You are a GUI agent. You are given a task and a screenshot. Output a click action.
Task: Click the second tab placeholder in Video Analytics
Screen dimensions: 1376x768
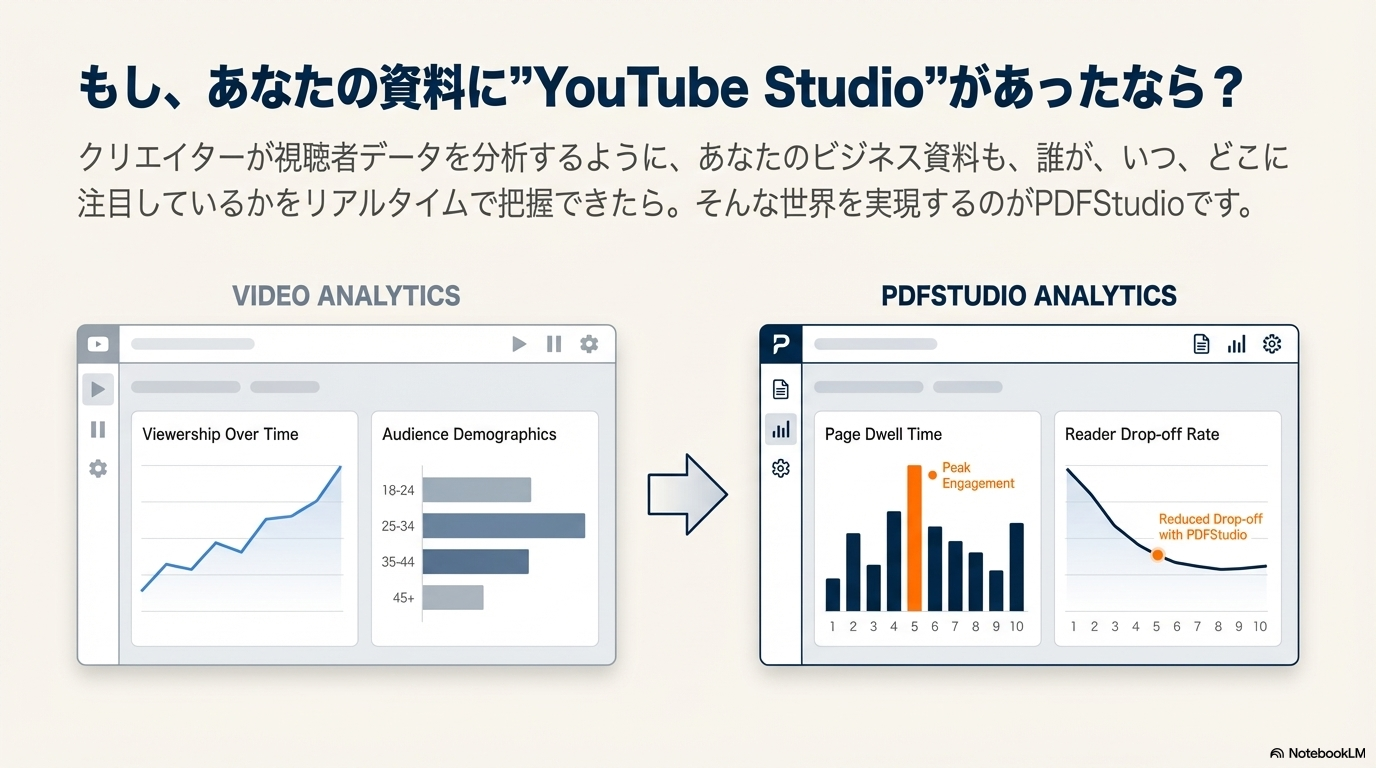pyautogui.click(x=285, y=387)
